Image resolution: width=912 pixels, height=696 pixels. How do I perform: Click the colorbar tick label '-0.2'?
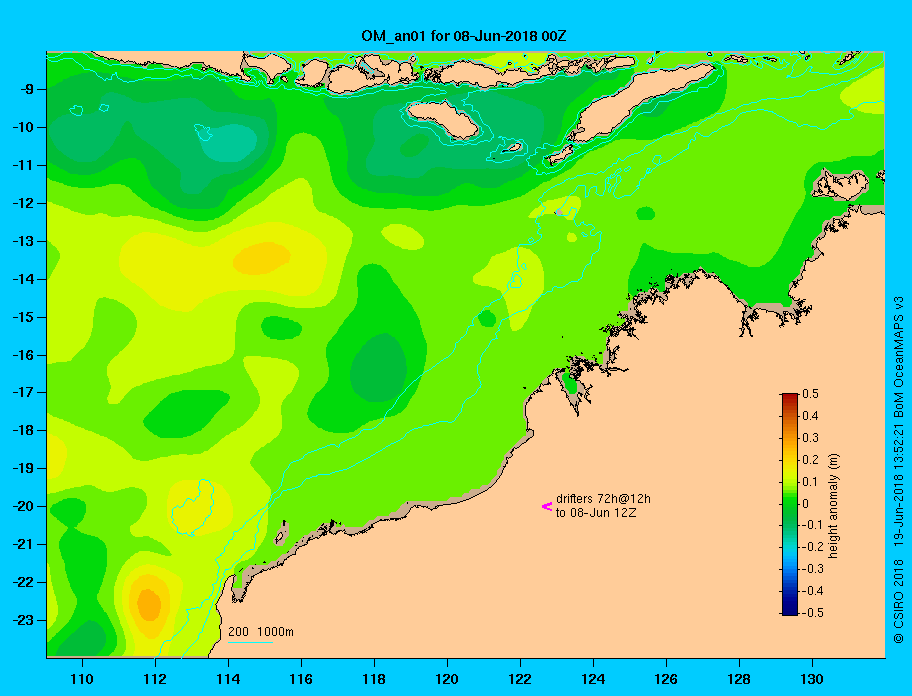tap(813, 547)
